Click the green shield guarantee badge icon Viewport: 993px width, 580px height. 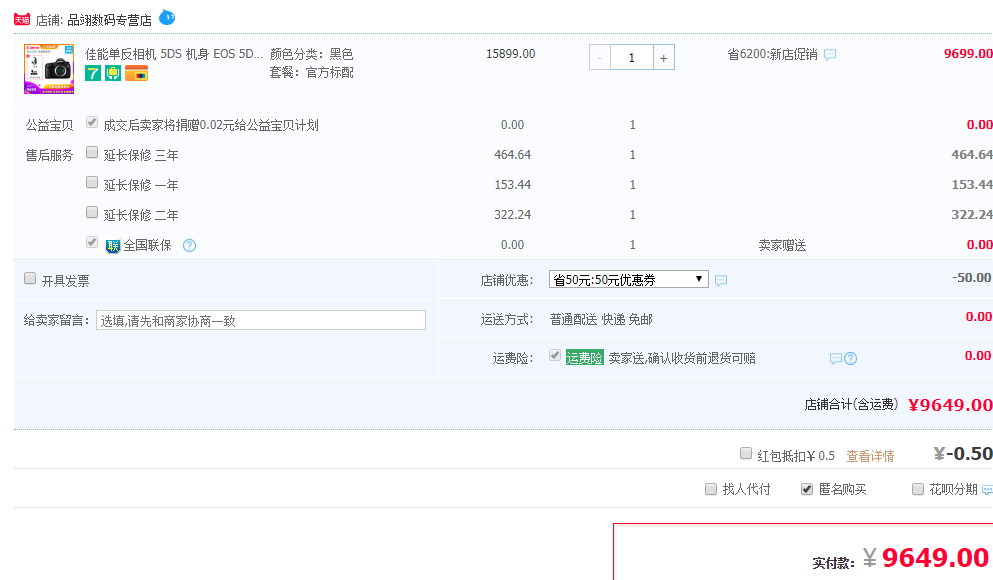click(x=113, y=73)
